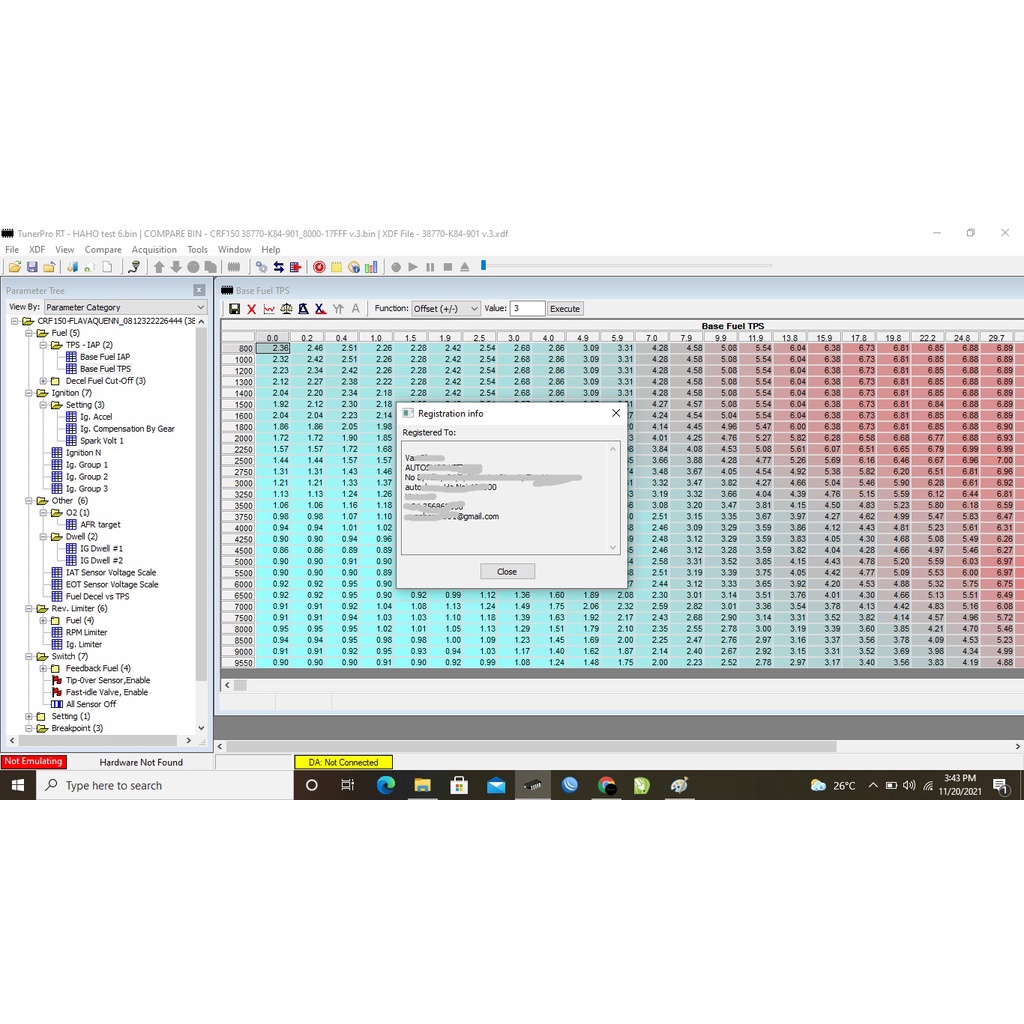Image resolution: width=1024 pixels, height=1024 pixels.
Task: Toggle the Tip-Over Sensor,Enable flag
Action: (108, 680)
